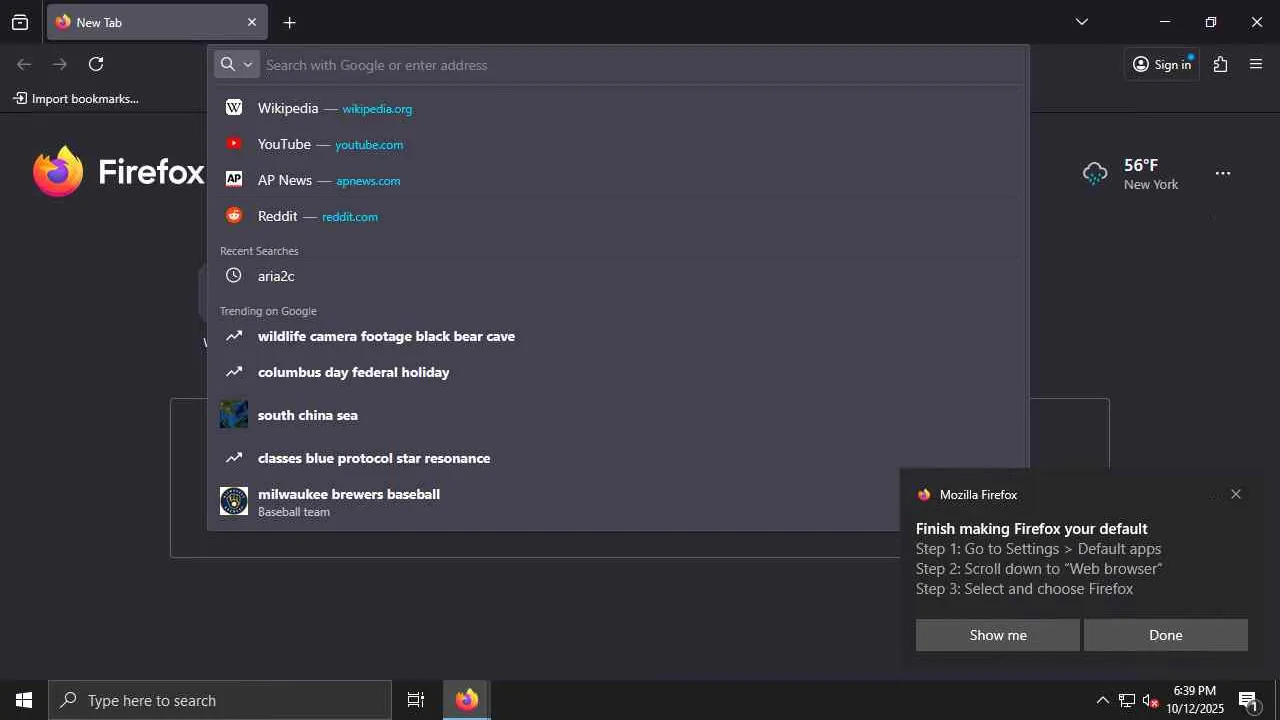Choose the Wikipedia suggestion
This screenshot has height=720, width=1280.
pos(618,108)
